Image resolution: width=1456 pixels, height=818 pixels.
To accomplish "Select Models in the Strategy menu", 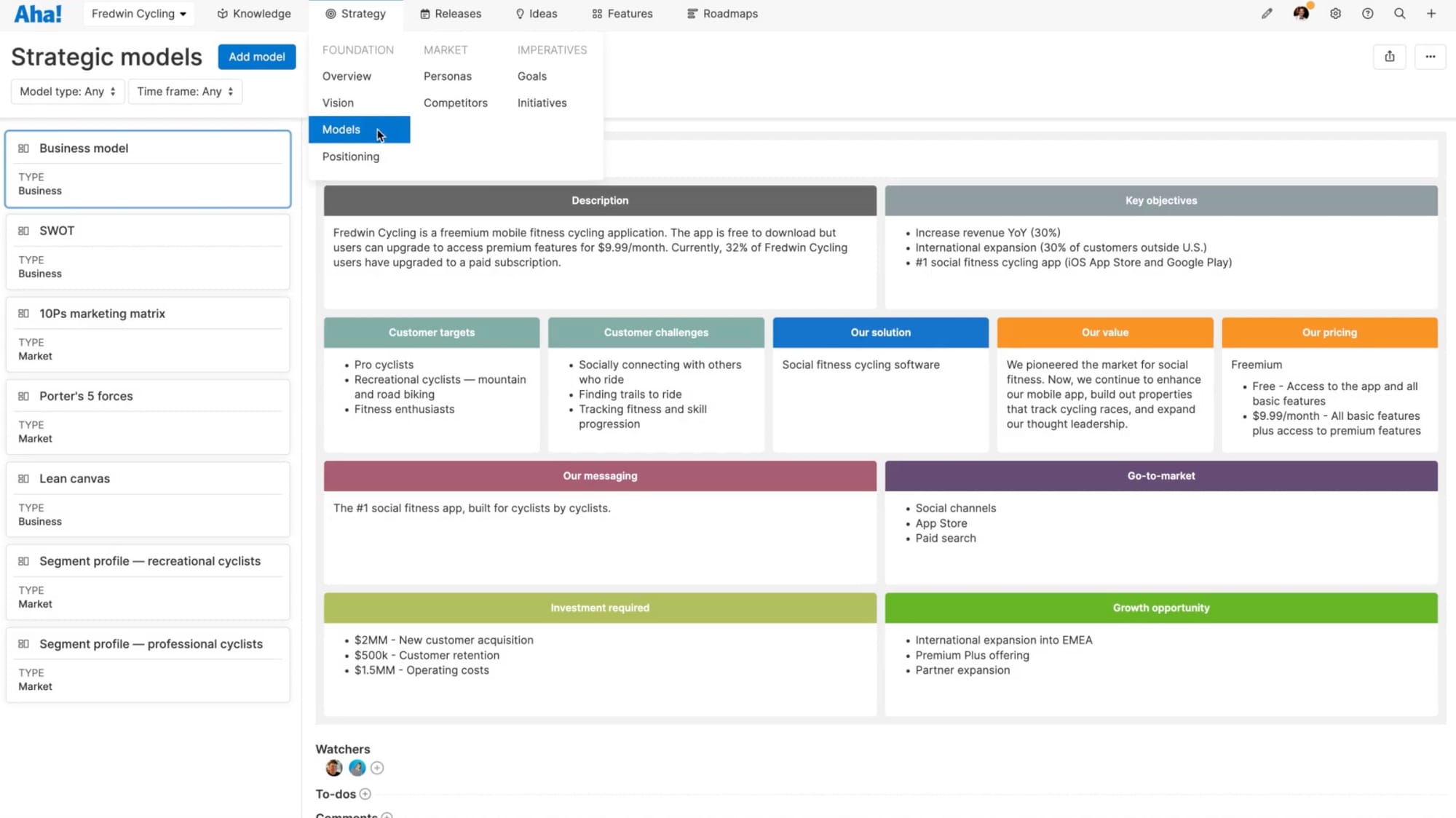I will coord(359,130).
